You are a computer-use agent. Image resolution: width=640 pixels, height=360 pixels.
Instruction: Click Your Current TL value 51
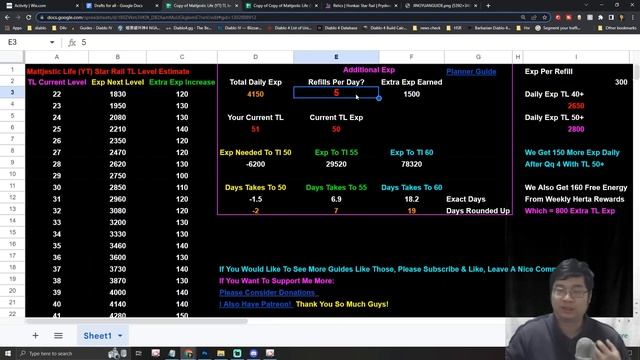pos(256,129)
